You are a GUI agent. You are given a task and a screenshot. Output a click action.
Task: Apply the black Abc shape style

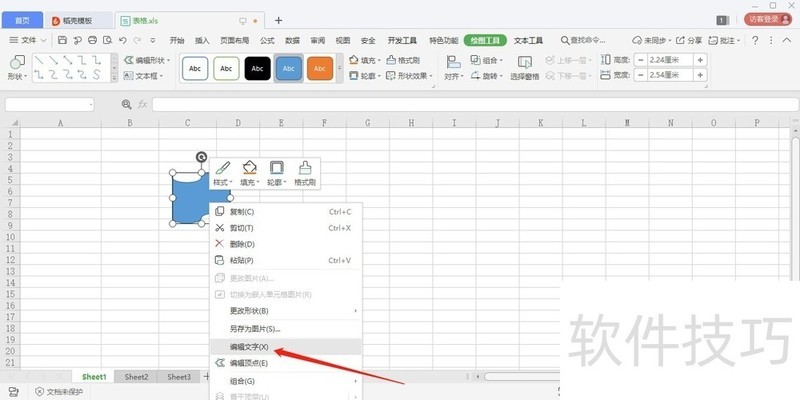tap(258, 68)
